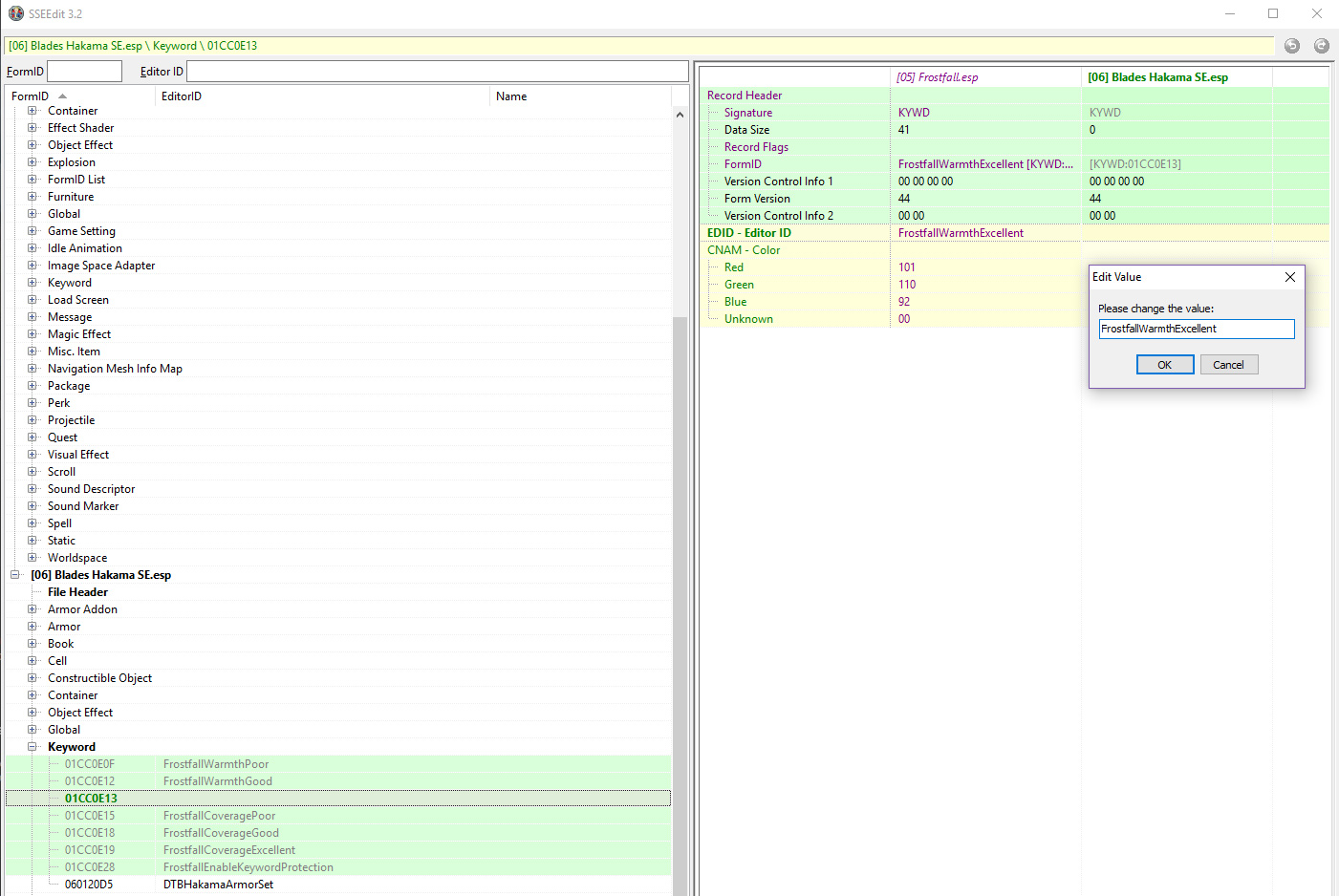Expand the Image Space Adapter group
1339x896 pixels.
[32, 266]
